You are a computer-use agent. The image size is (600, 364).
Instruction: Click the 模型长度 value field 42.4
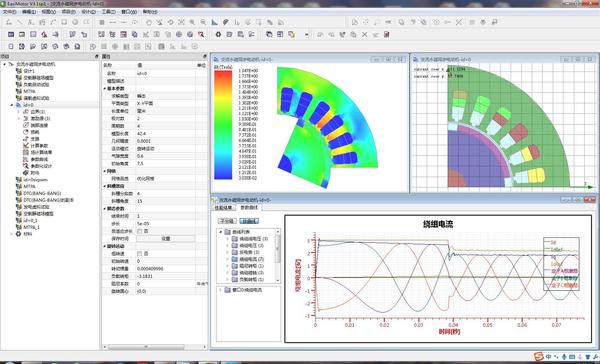click(166, 134)
